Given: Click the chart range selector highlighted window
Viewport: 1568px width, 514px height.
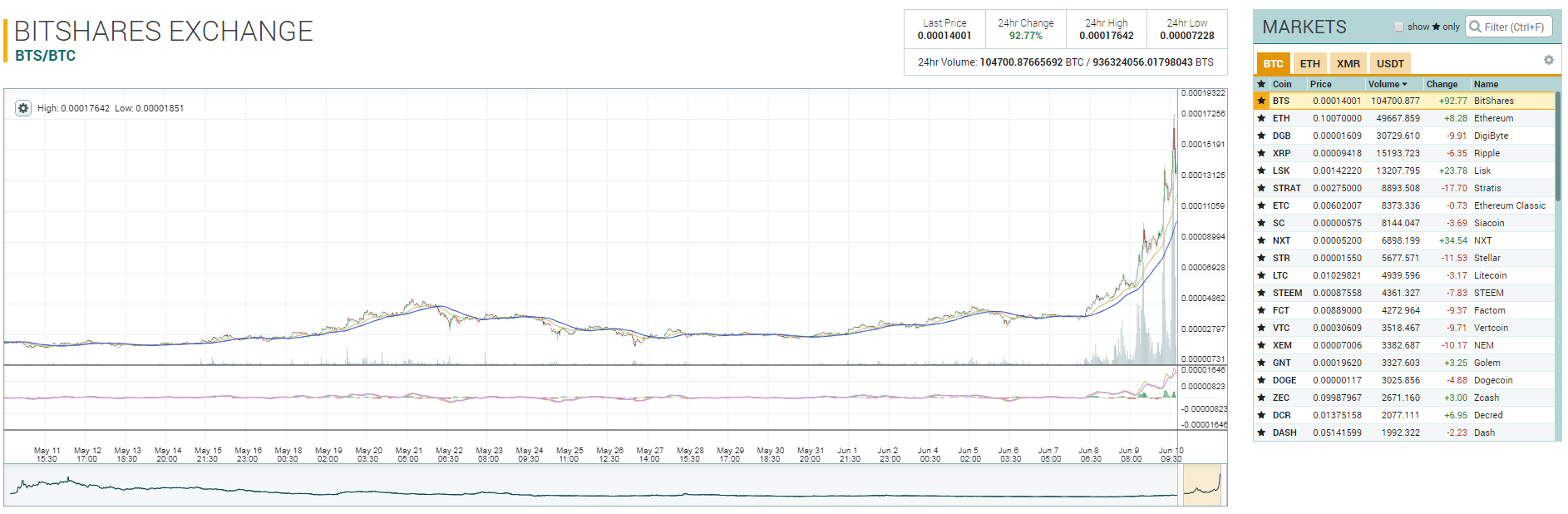Looking at the screenshot, I should tap(1202, 485).
